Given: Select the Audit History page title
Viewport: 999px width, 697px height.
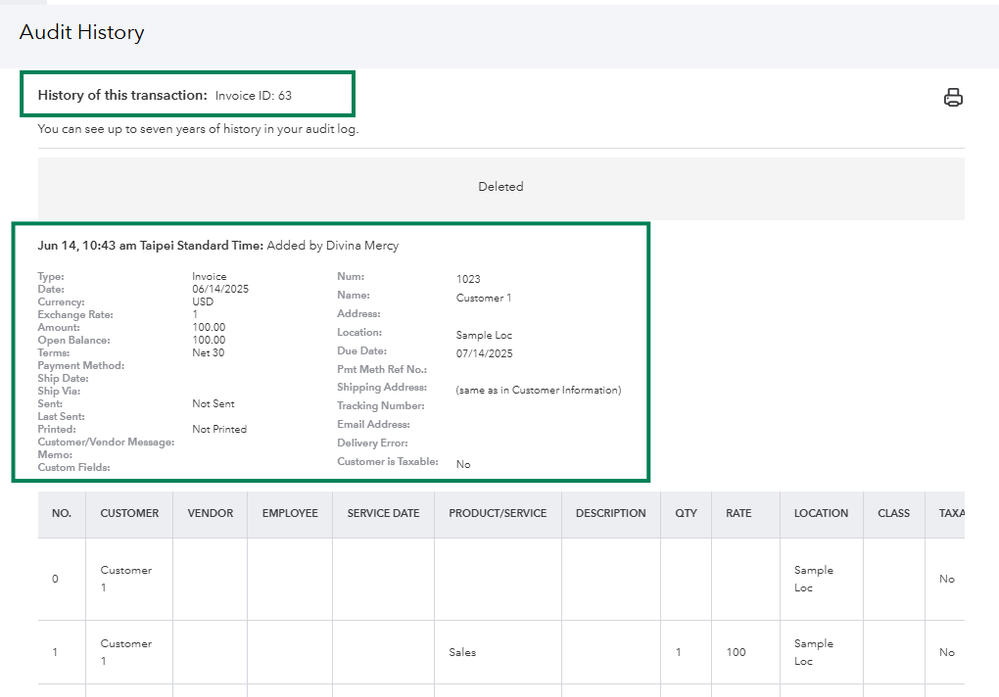Looking at the screenshot, I should pyautogui.click(x=82, y=32).
